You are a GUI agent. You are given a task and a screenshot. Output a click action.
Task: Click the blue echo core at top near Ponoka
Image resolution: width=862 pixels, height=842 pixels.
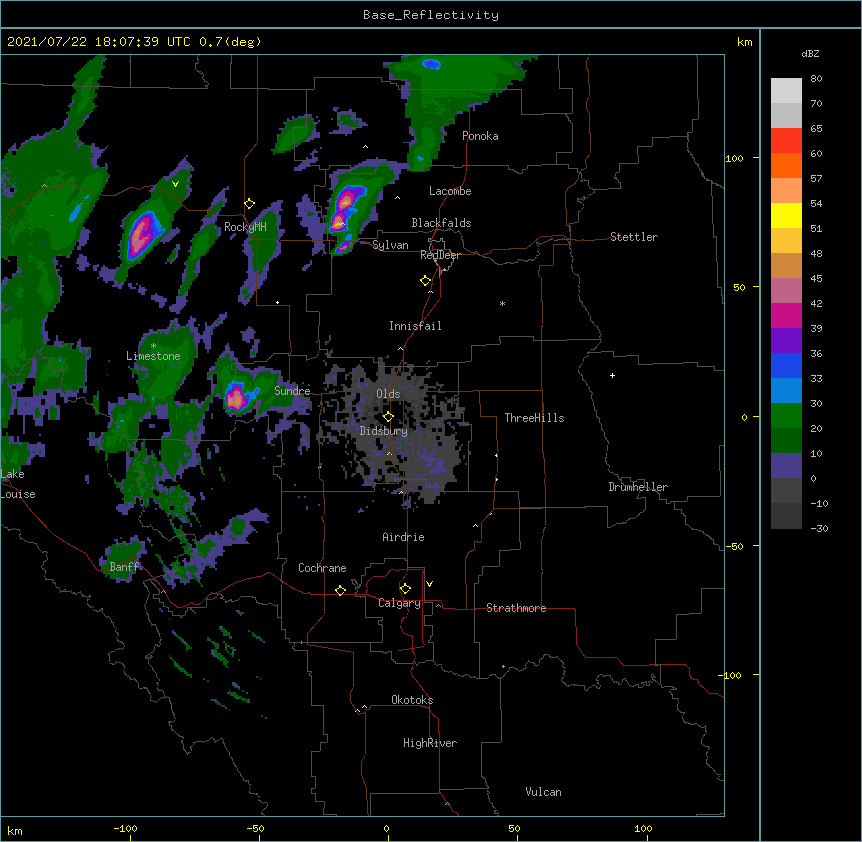[x=432, y=64]
